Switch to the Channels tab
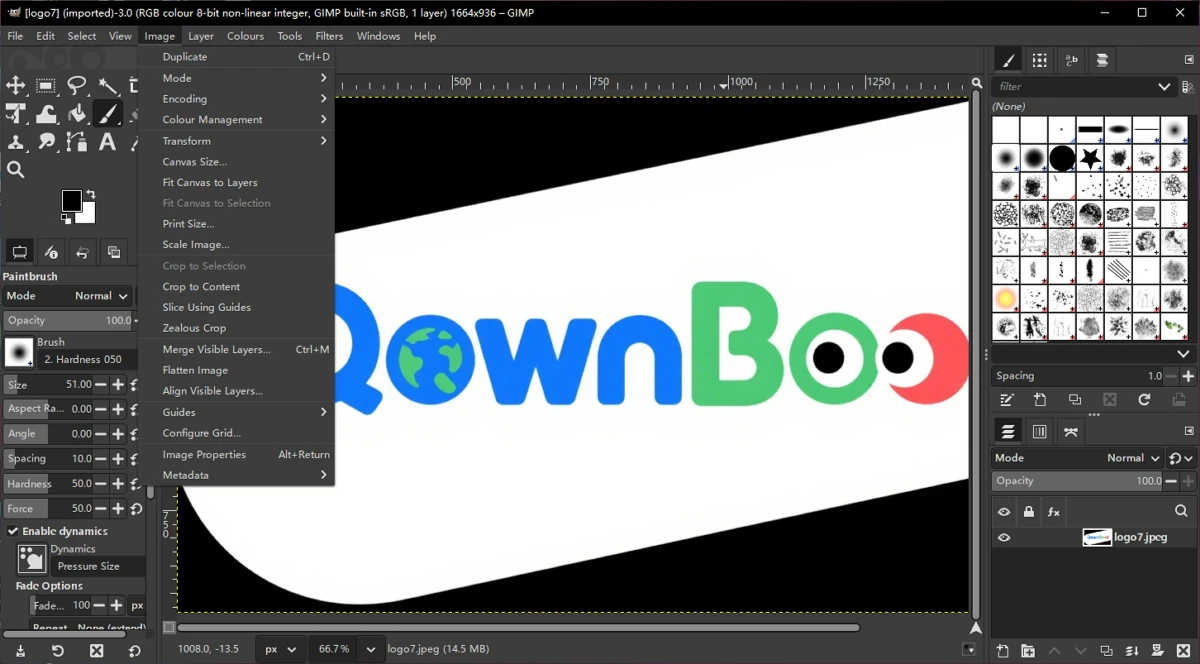 point(1039,432)
